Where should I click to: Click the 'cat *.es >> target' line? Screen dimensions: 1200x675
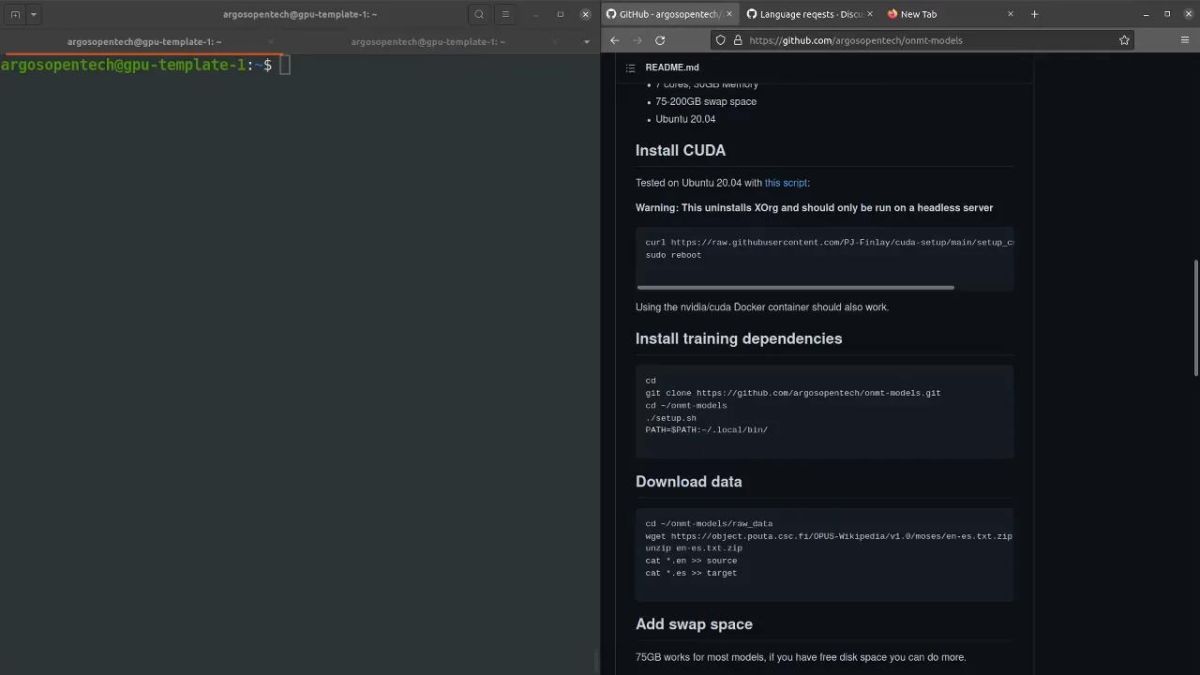point(691,573)
